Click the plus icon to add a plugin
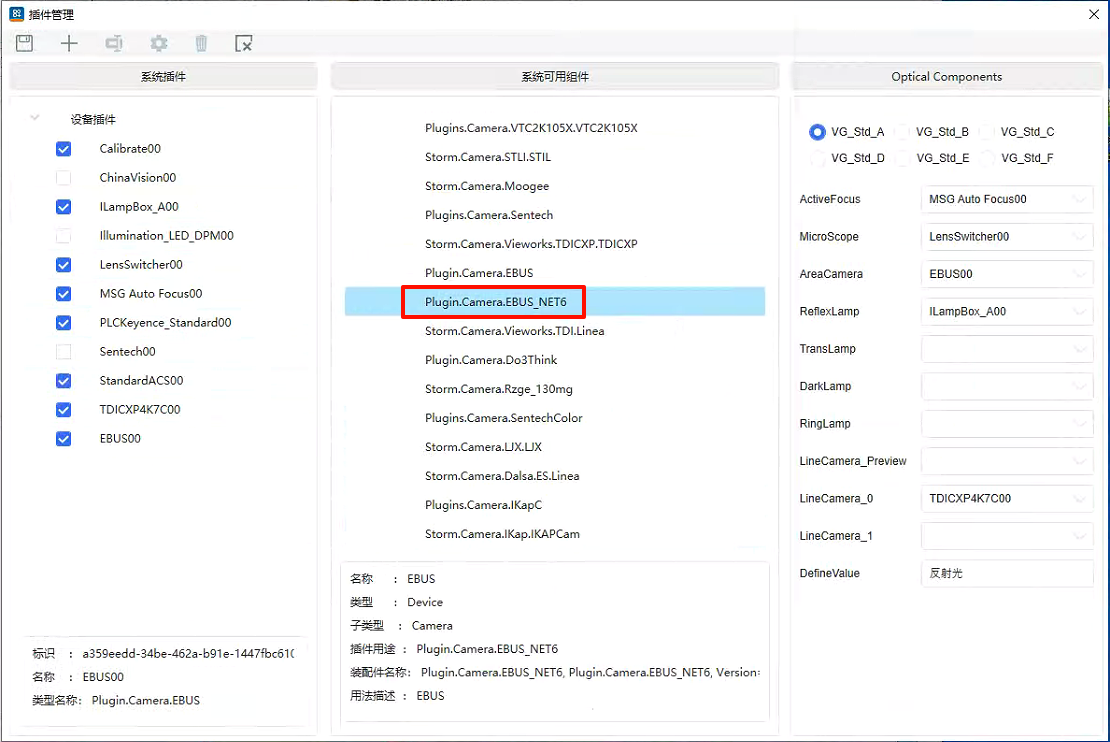 (69, 43)
